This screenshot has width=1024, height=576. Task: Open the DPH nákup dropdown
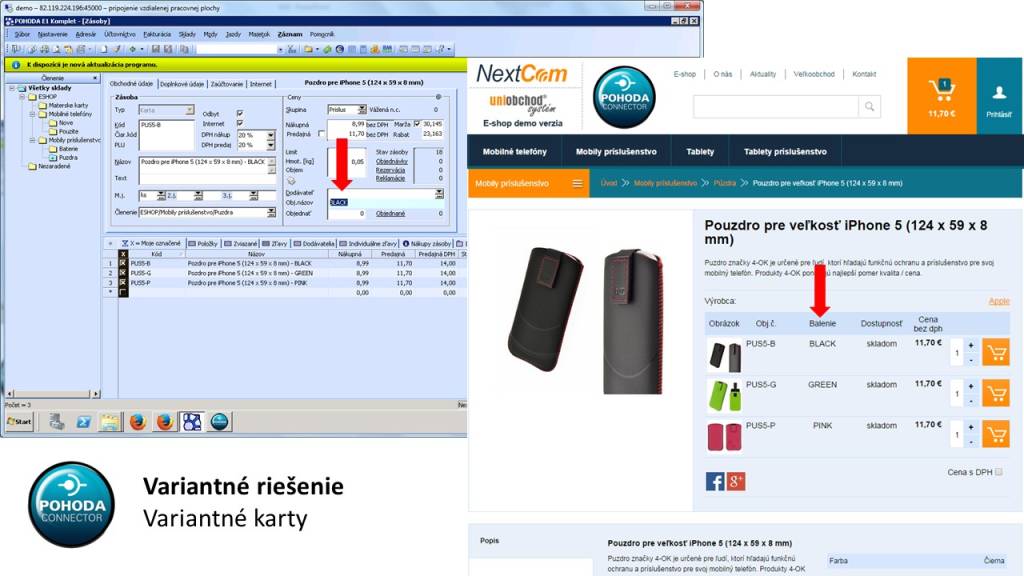[270, 135]
